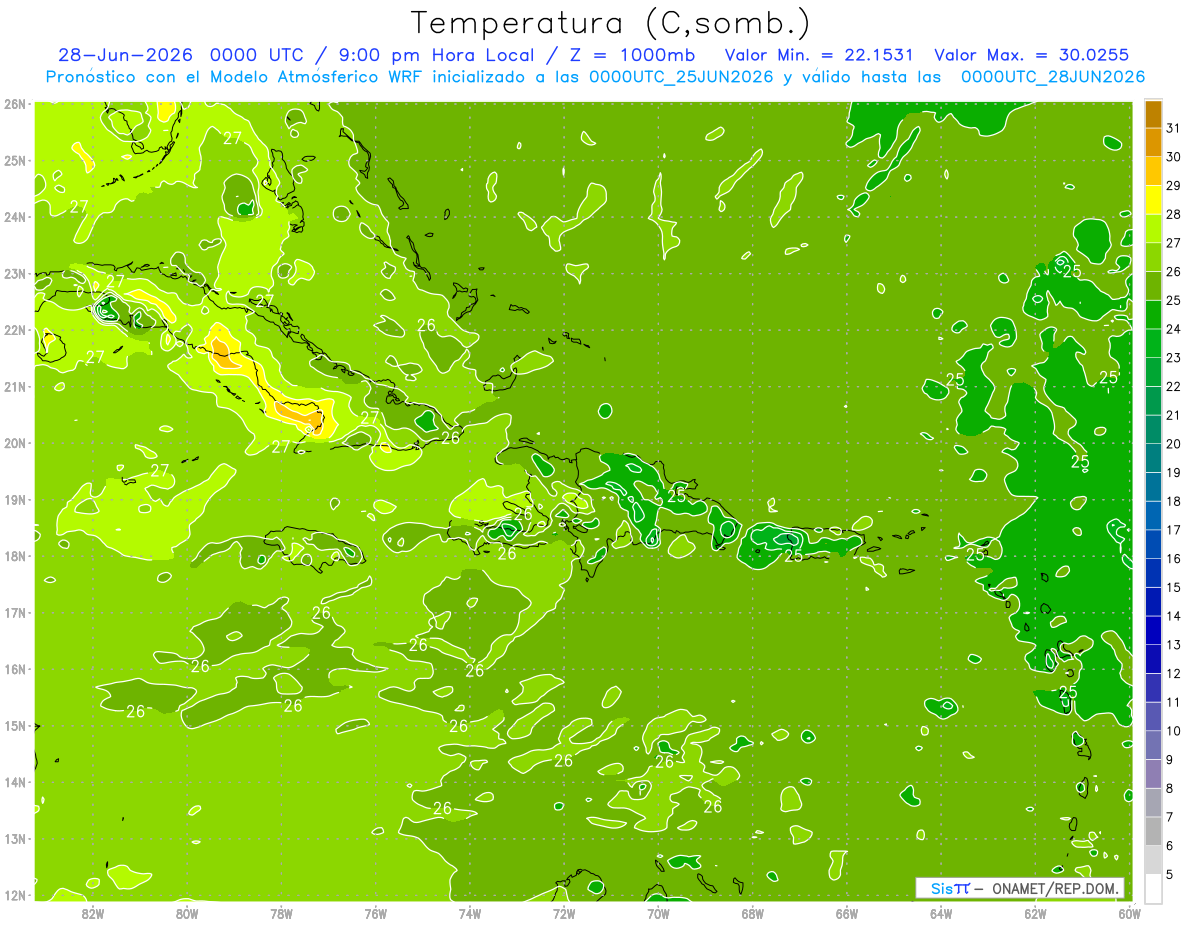Click the orange swatch between 30 and 31
Image resolution: width=1200 pixels, height=927 pixels.
coord(1153,142)
